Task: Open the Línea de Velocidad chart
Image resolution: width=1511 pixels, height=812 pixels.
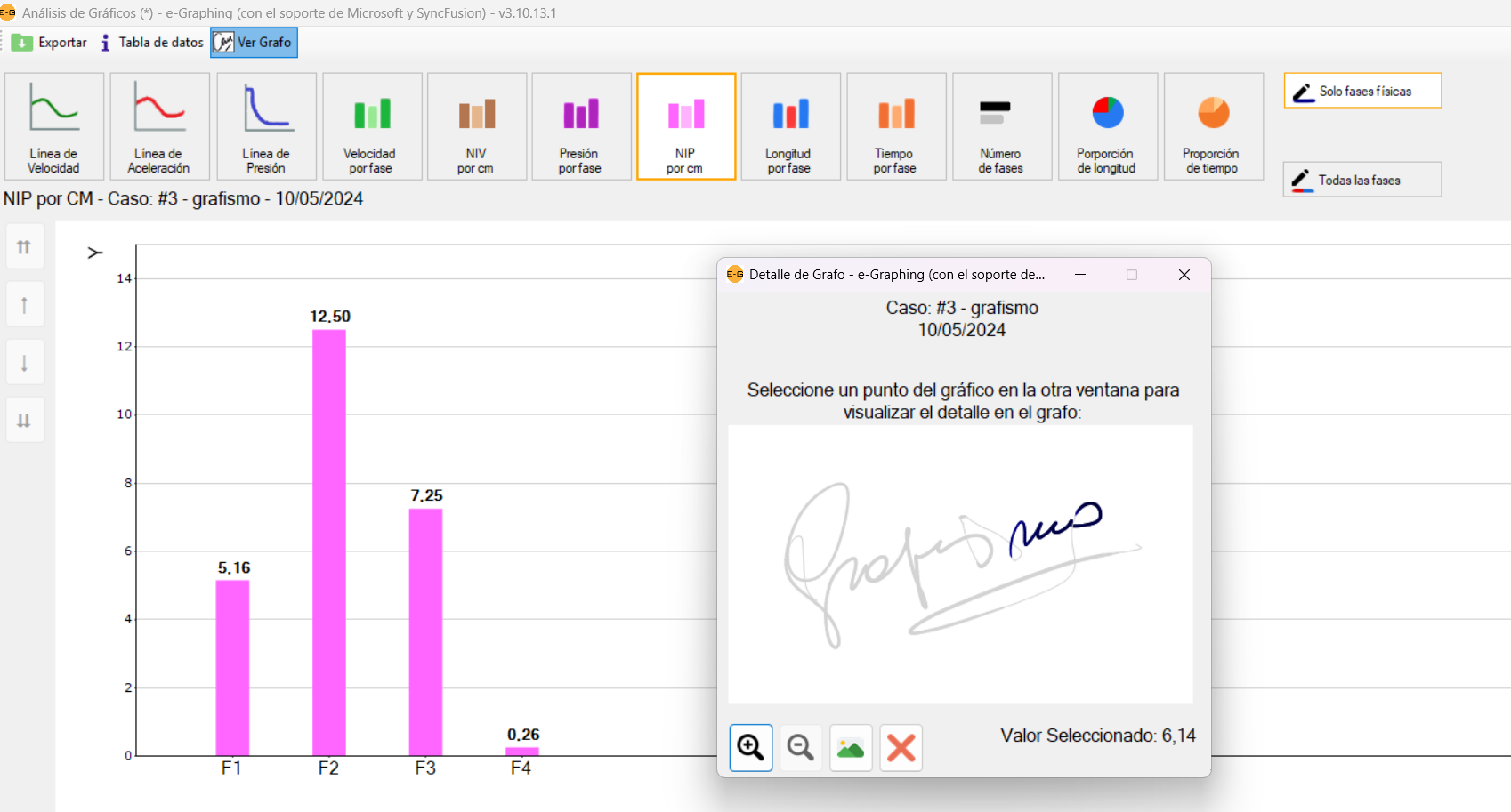Action: 53,127
